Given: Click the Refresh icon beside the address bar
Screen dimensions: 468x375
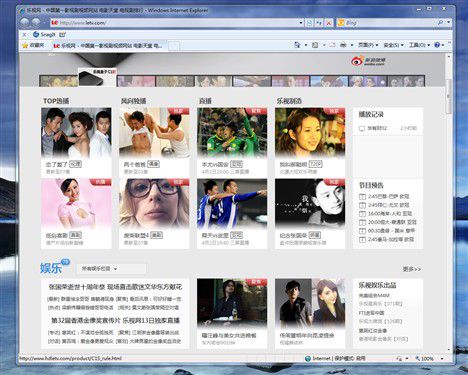Looking at the screenshot, I should pyautogui.click(x=319, y=23).
